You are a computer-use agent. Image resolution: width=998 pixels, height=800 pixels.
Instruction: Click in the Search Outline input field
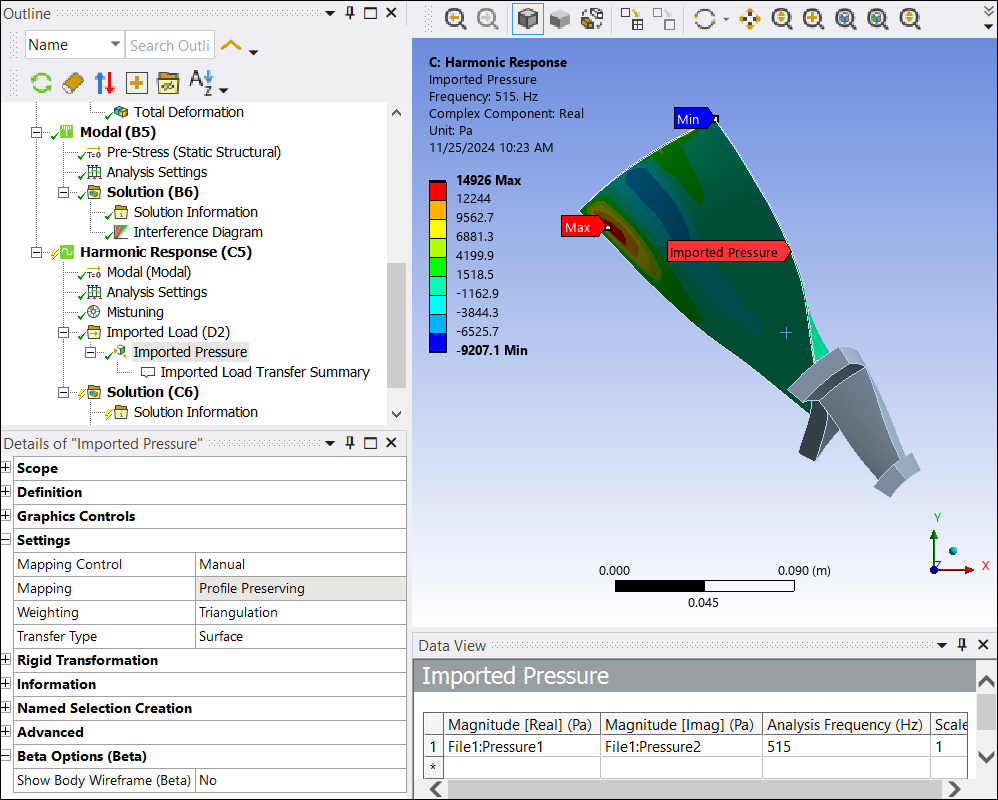pyautogui.click(x=169, y=45)
